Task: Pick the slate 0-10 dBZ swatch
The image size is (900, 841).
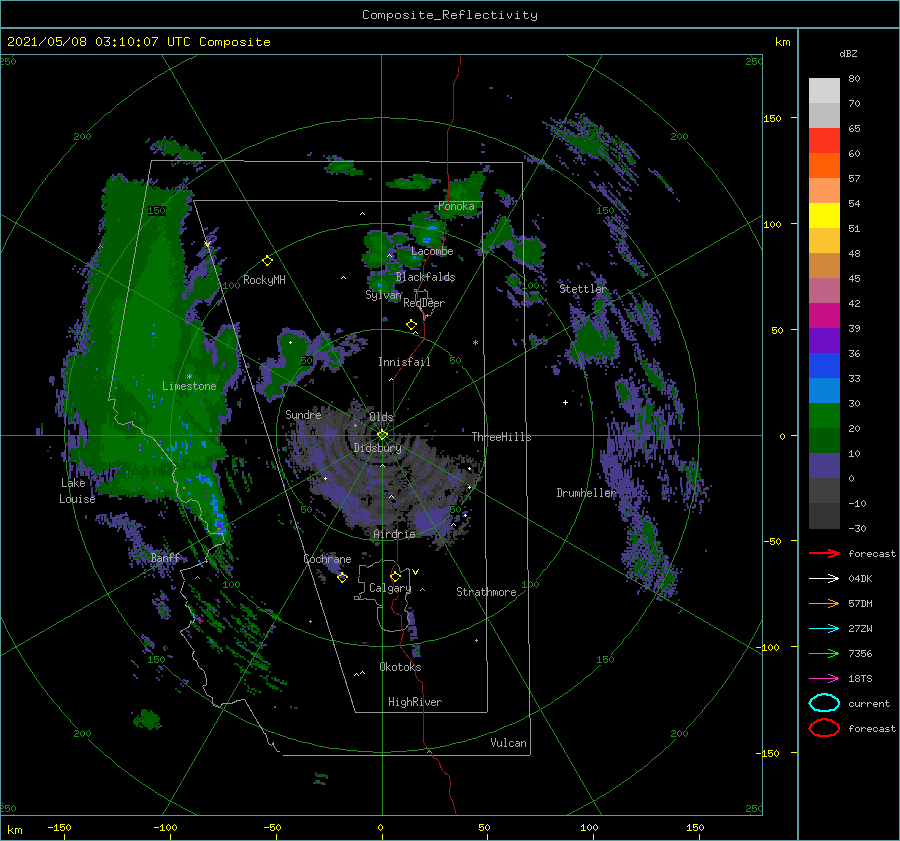Action: tap(824, 466)
